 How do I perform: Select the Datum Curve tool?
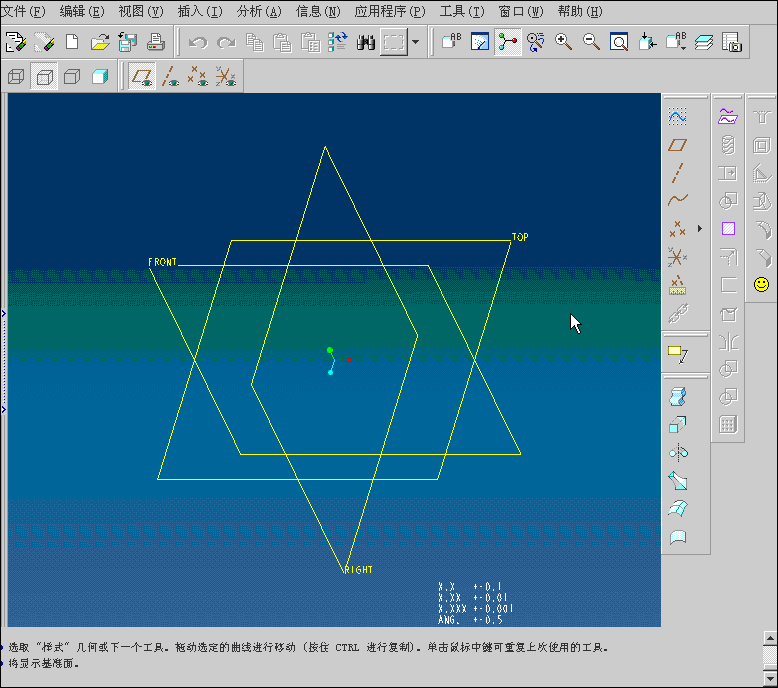[677, 200]
